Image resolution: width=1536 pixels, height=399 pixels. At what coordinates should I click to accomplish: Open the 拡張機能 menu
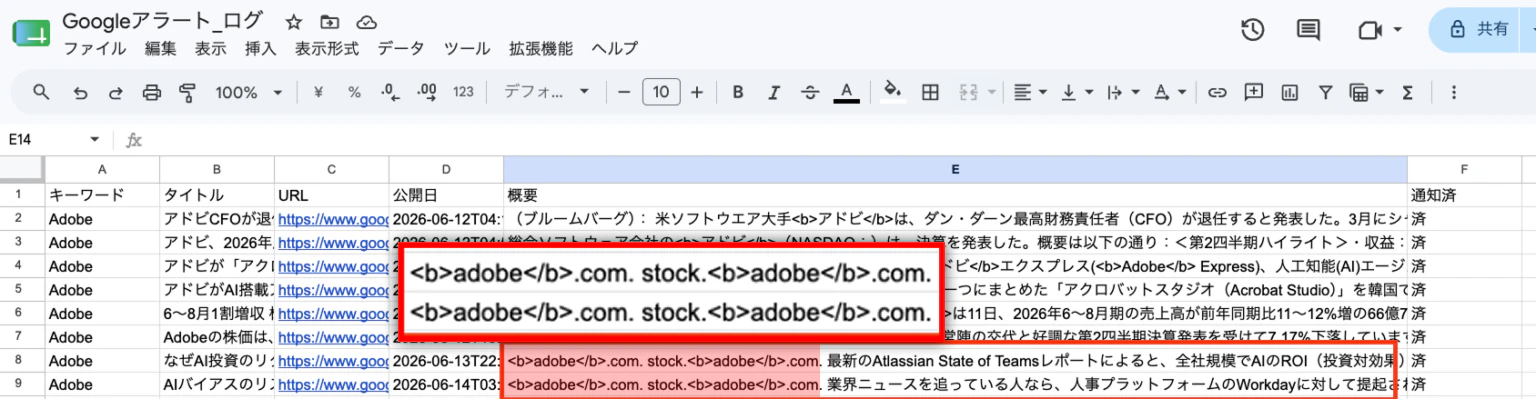coord(540,48)
